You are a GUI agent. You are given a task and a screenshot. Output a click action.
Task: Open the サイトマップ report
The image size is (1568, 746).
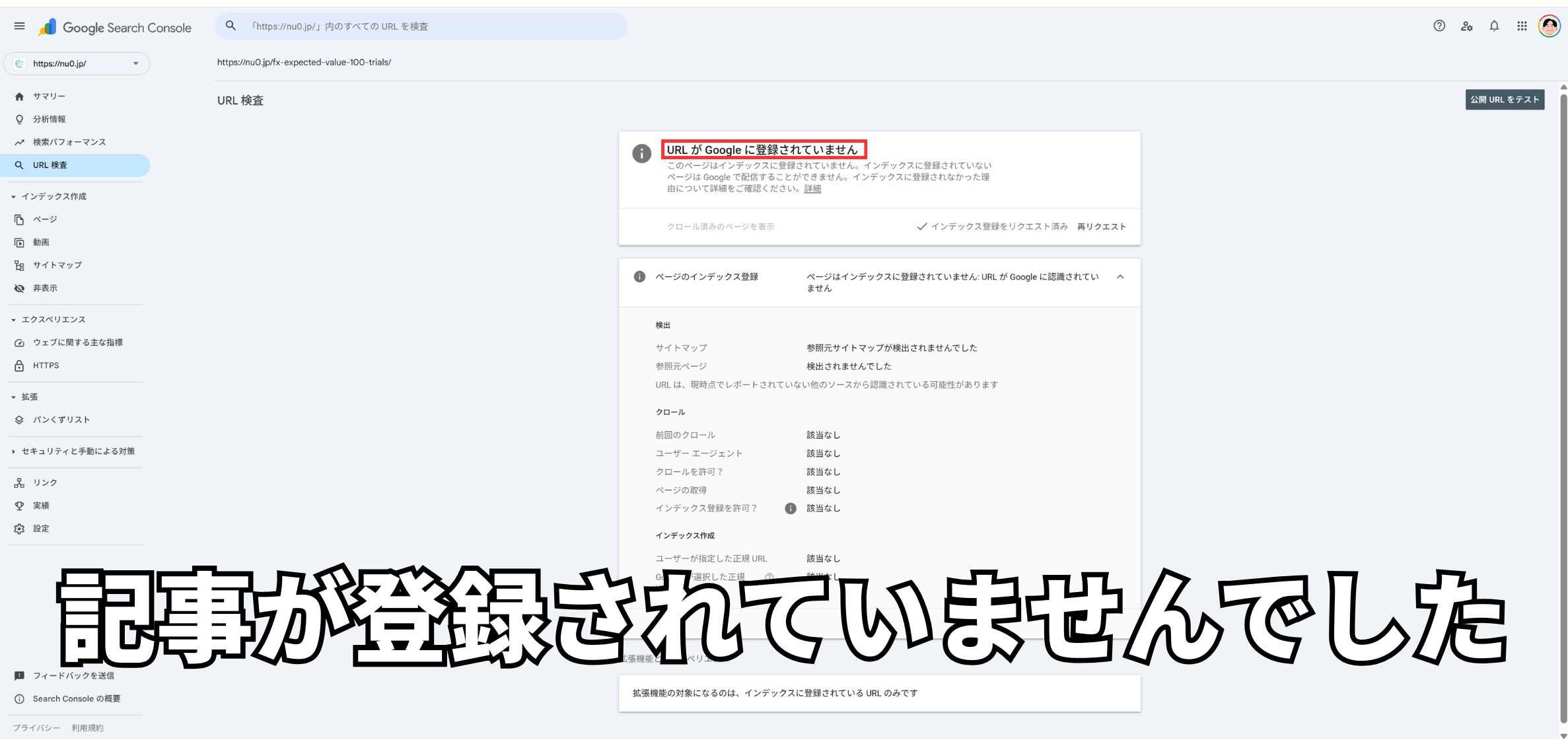click(x=57, y=265)
